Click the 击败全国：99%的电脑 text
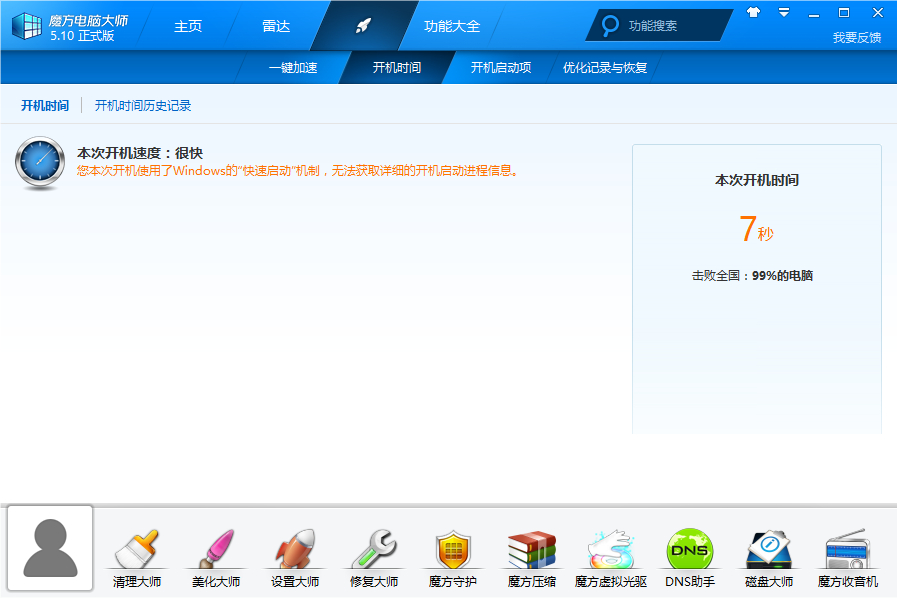This screenshot has width=897, height=598. coord(752,276)
